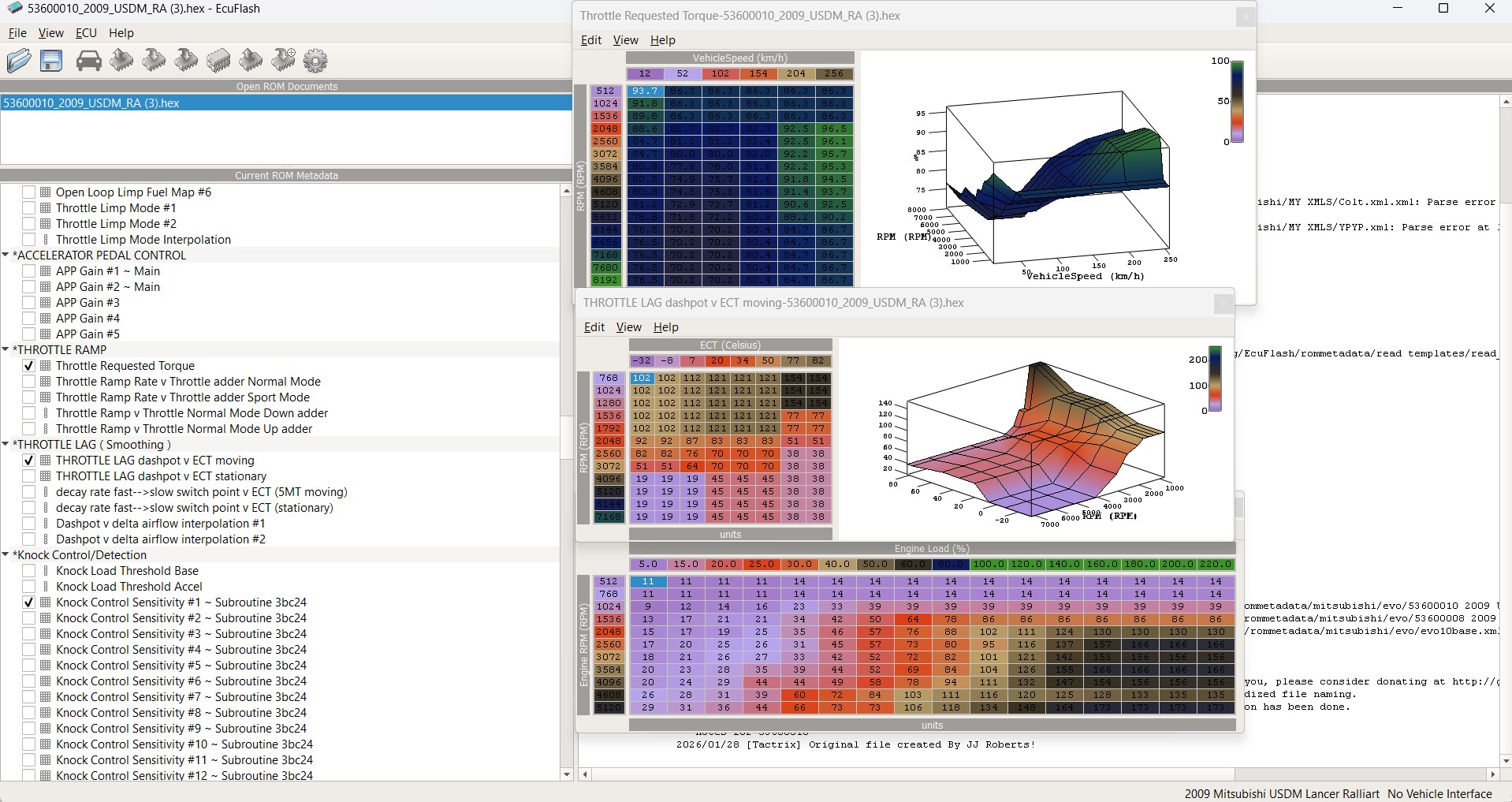Screen dimensions: 1512x802
Task: Close the Throttle Requested Torque window
Action: click(1245, 17)
